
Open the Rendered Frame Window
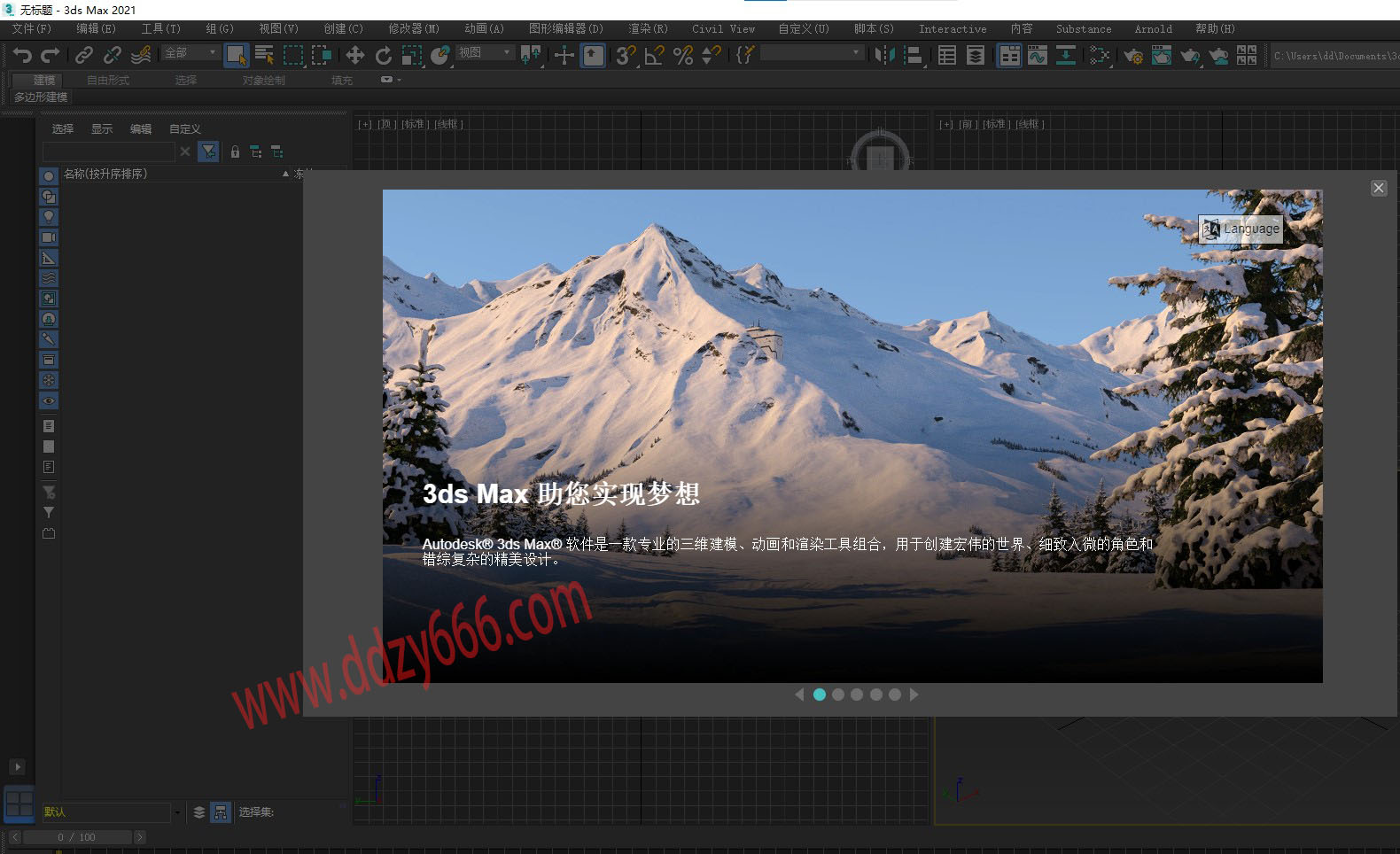coord(1162,55)
